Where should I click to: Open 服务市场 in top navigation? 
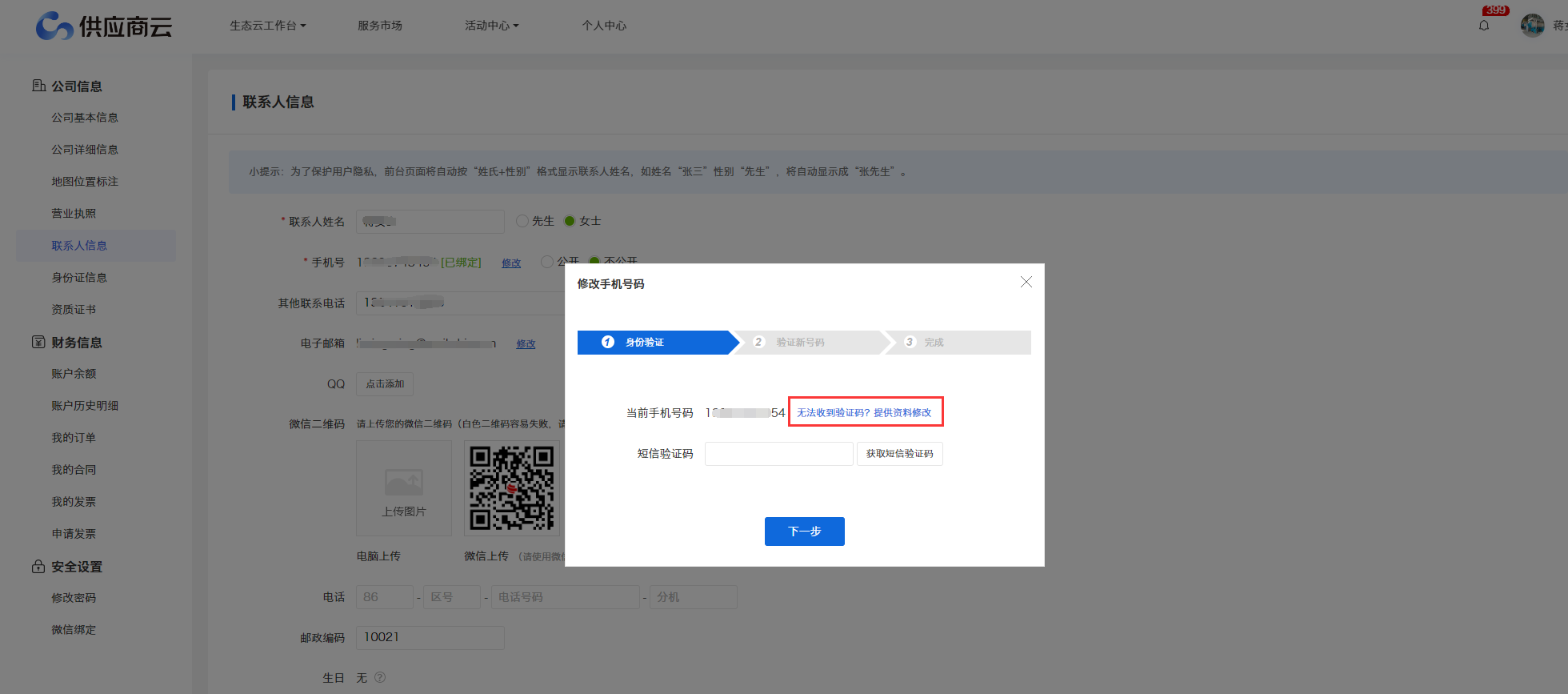380,26
